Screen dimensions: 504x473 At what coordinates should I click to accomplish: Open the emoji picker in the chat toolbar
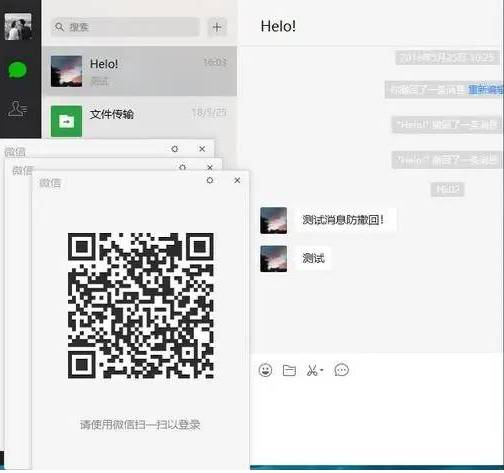[x=265, y=370]
